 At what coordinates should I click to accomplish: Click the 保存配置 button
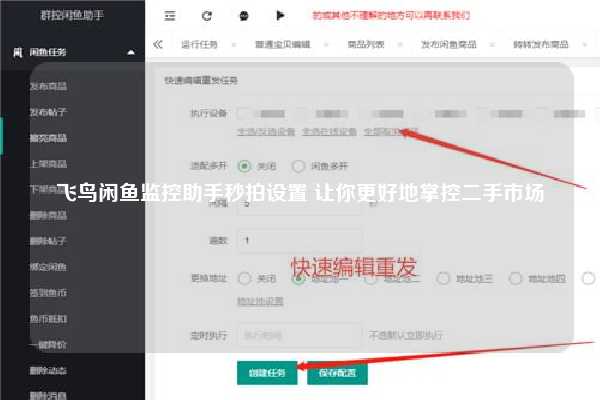pos(338,372)
